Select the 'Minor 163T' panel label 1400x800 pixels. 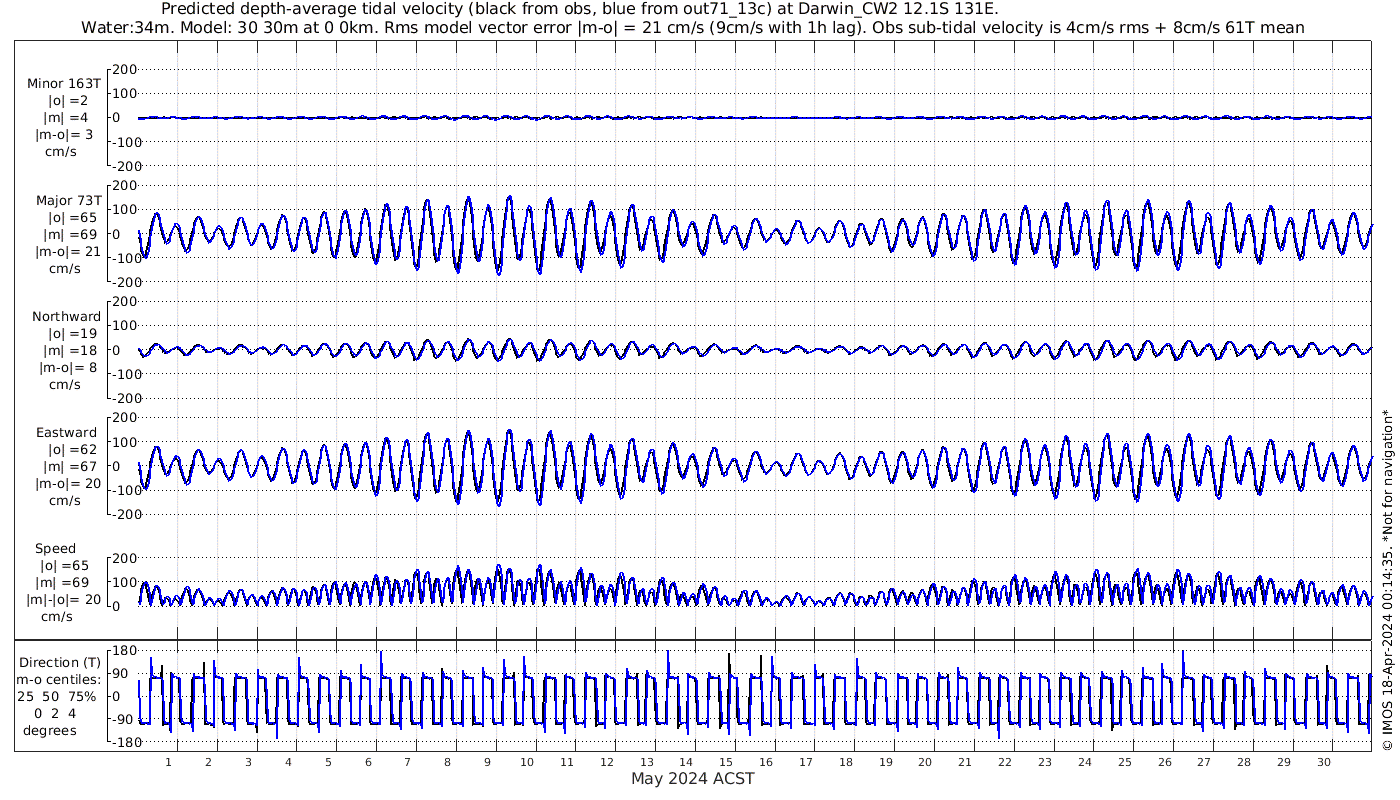[x=64, y=84]
